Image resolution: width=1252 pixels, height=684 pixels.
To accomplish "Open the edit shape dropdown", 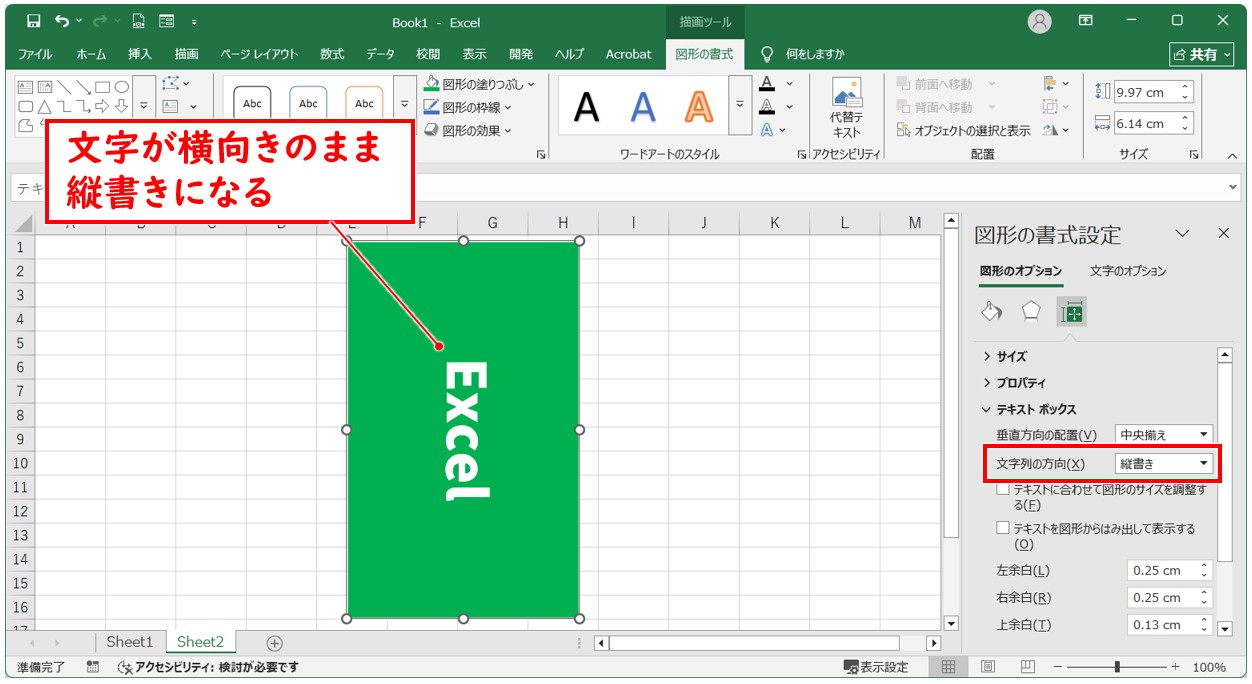I will coord(176,84).
